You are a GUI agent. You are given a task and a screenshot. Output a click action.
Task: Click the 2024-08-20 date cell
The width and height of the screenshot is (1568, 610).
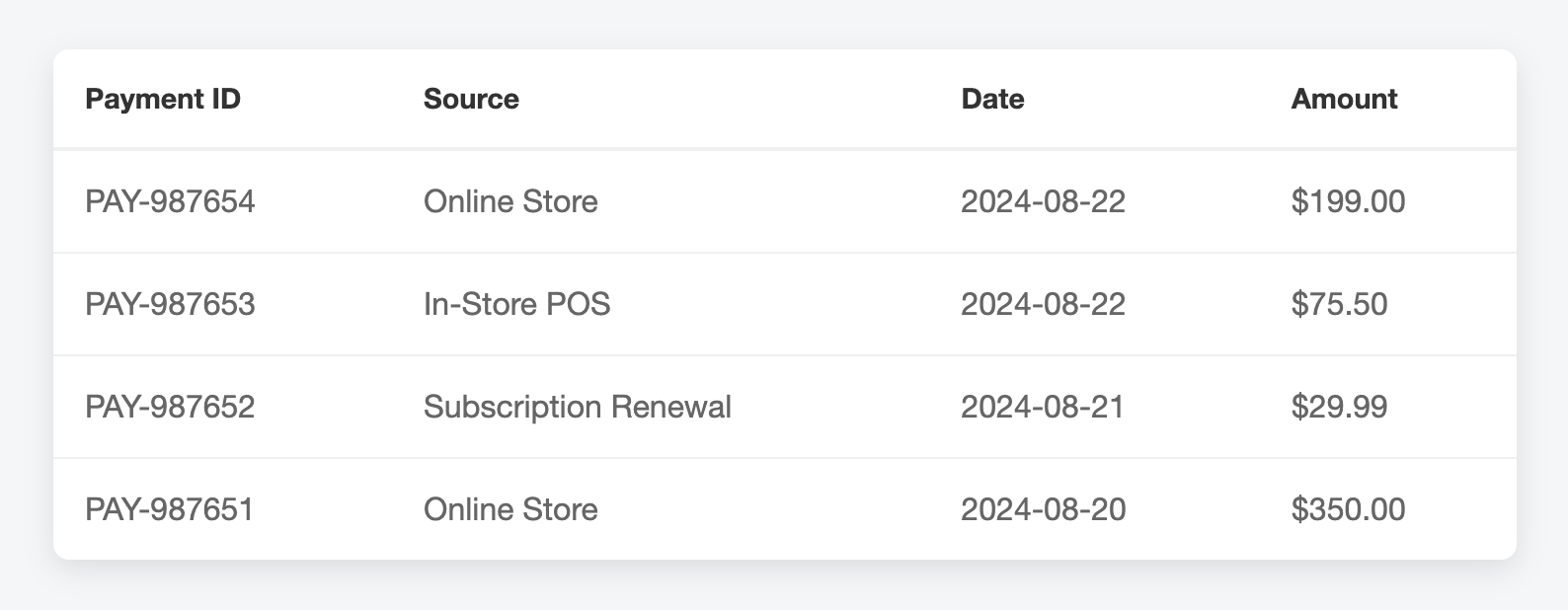click(x=1043, y=509)
